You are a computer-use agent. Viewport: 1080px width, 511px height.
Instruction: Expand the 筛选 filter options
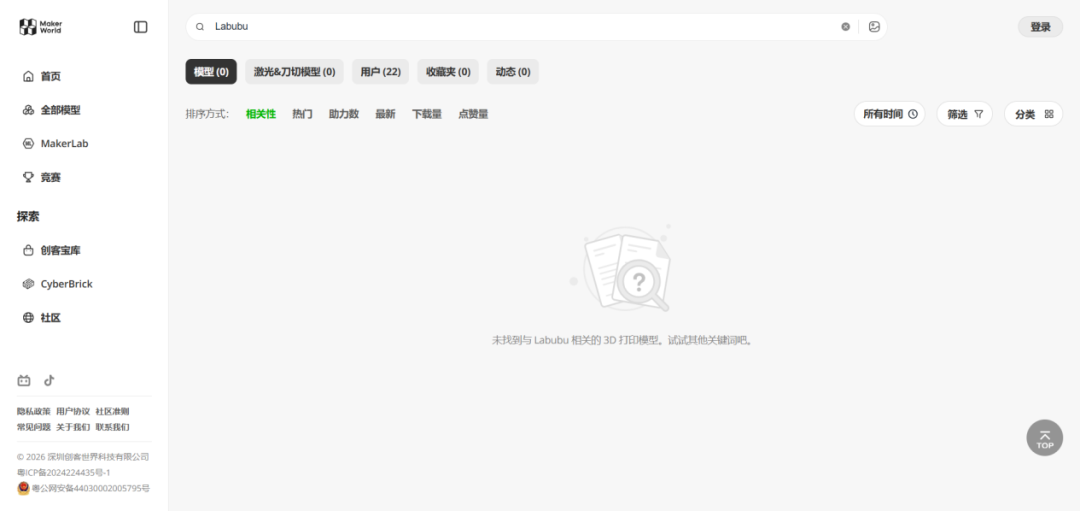point(965,114)
